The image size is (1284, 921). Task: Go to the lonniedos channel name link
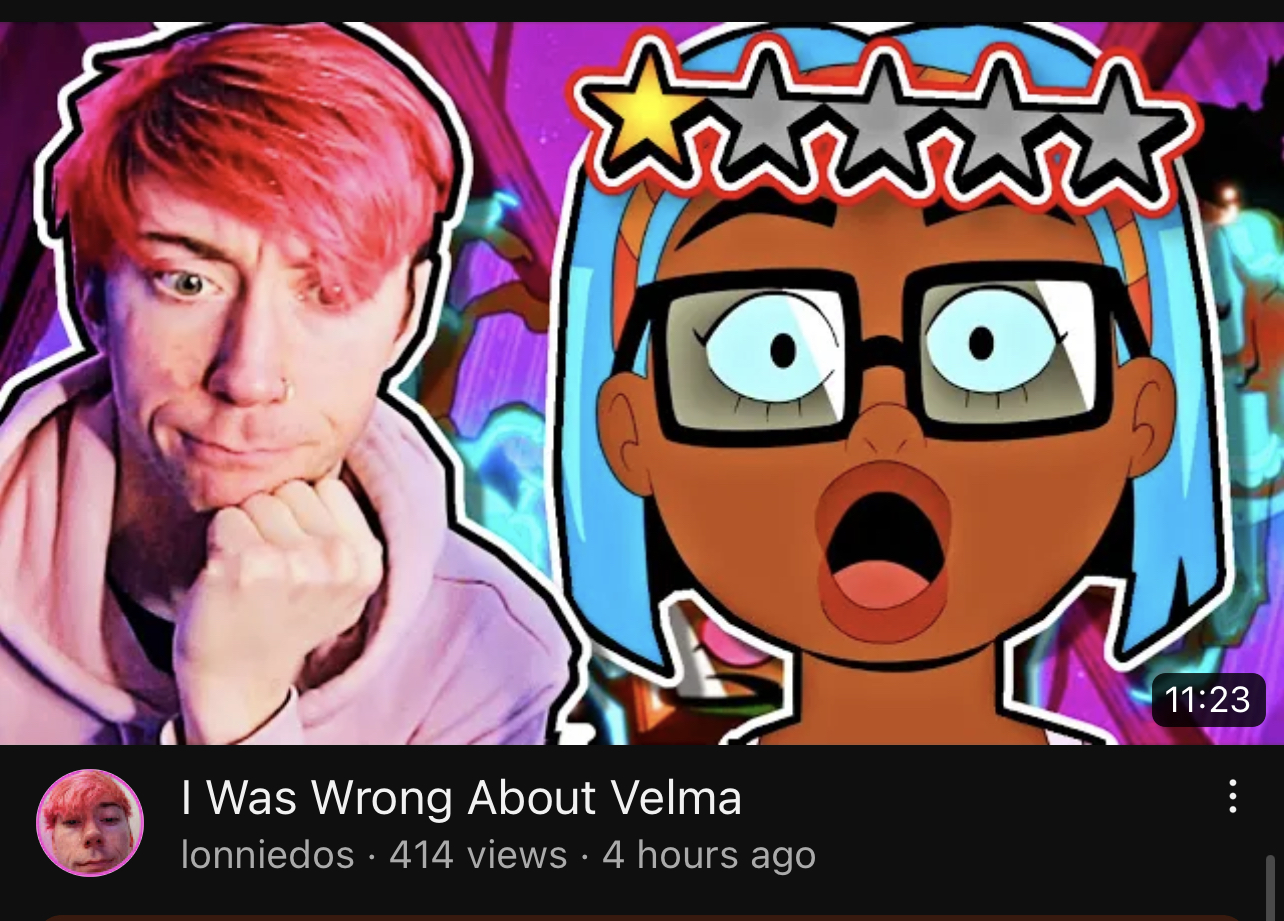pyautogui.click(x=268, y=855)
